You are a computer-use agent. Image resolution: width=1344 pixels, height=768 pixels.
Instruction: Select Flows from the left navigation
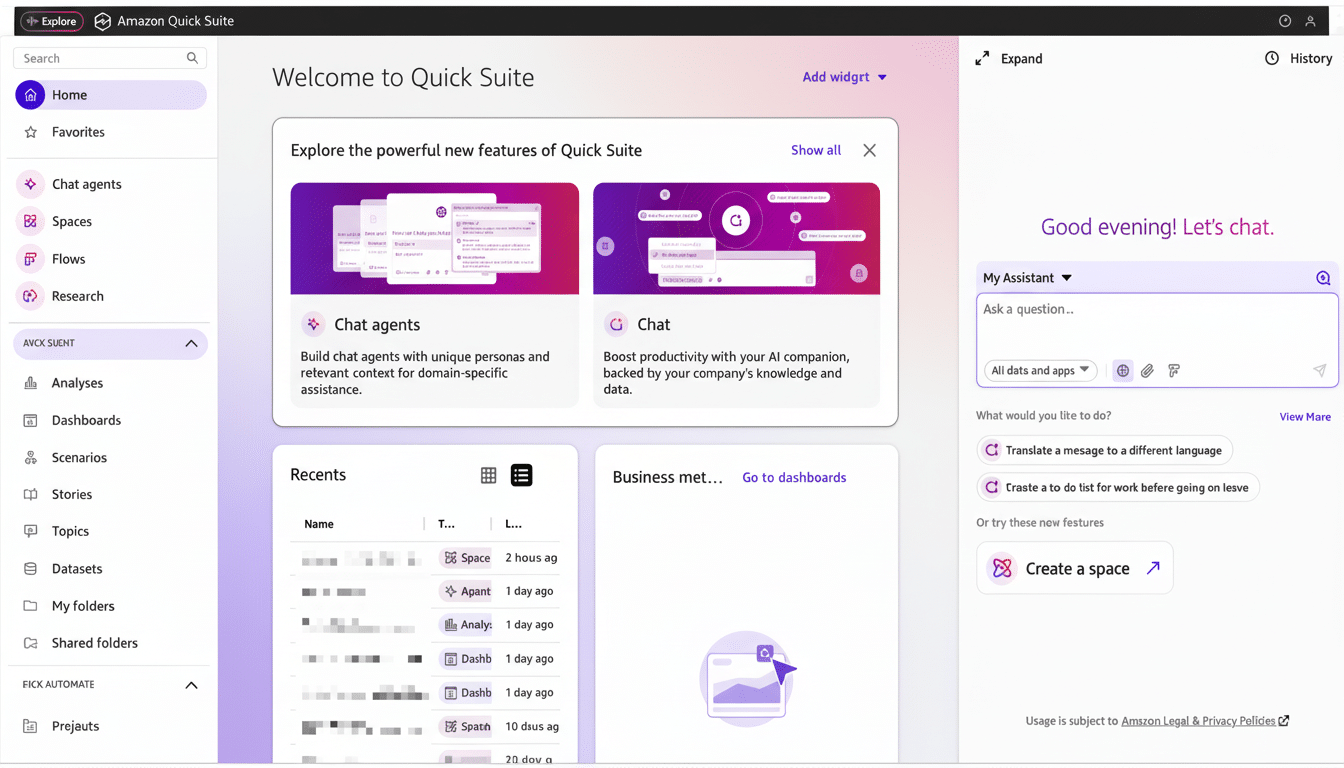72,258
